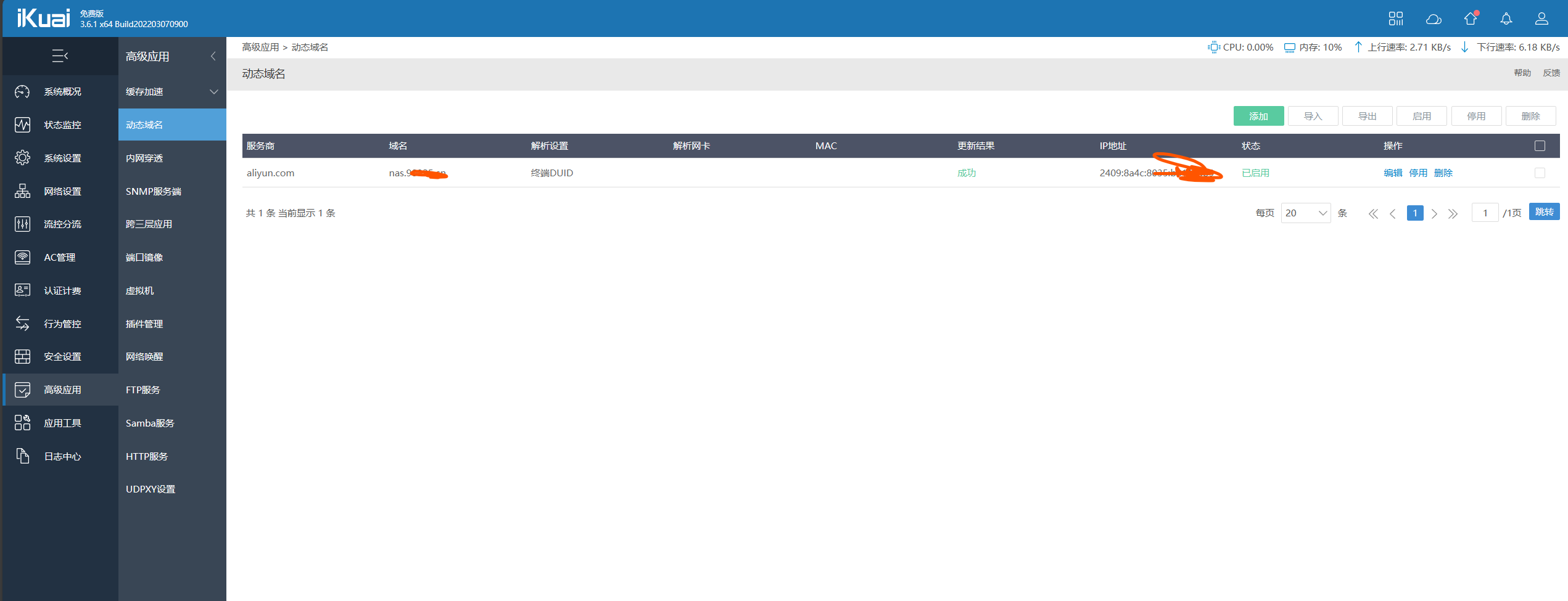Open the notification bell icon

pos(1506,18)
